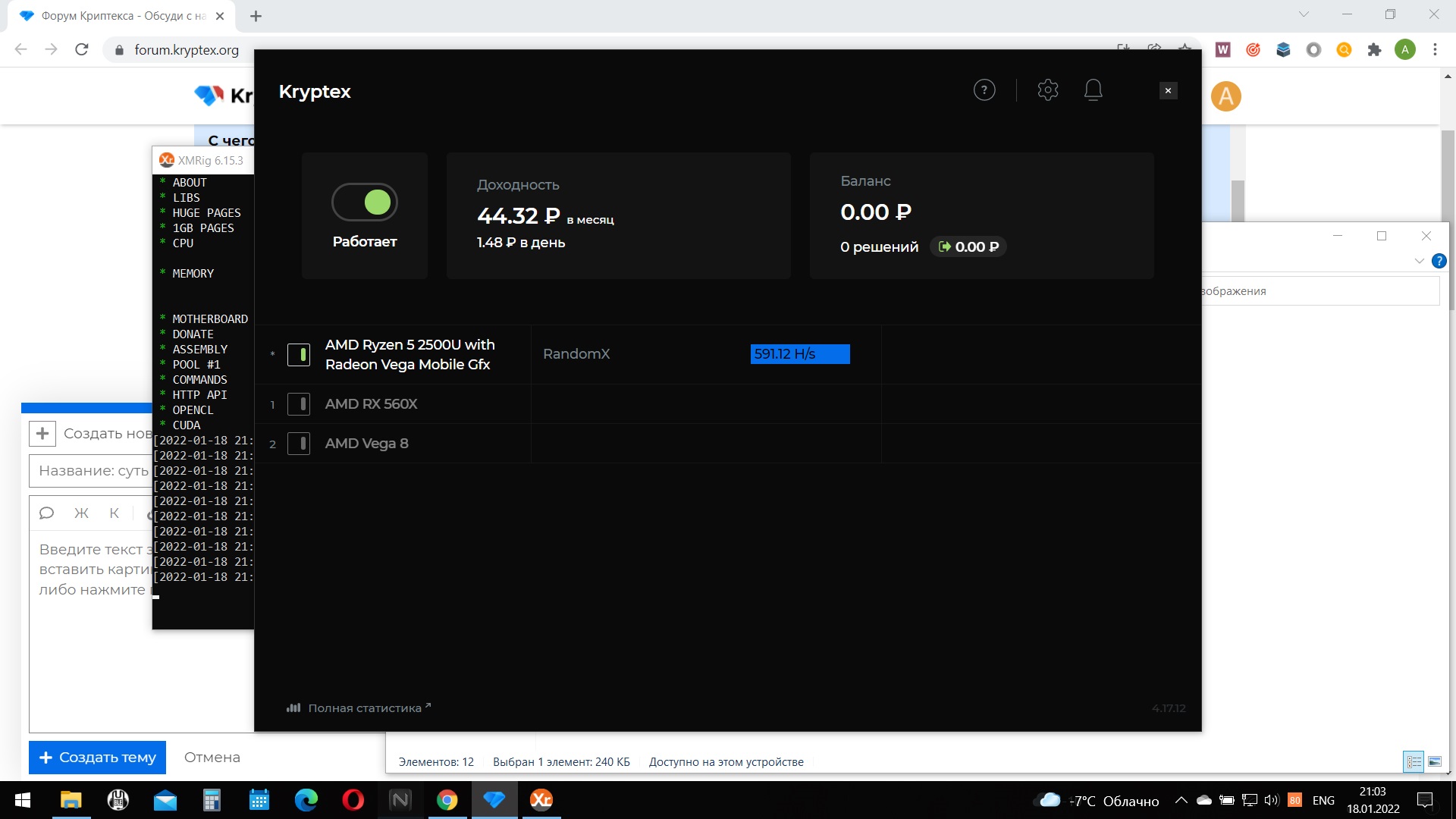The height and width of the screenshot is (819, 1456).
Task: Click the forum.kryptex.org address bar
Action: 187,50
